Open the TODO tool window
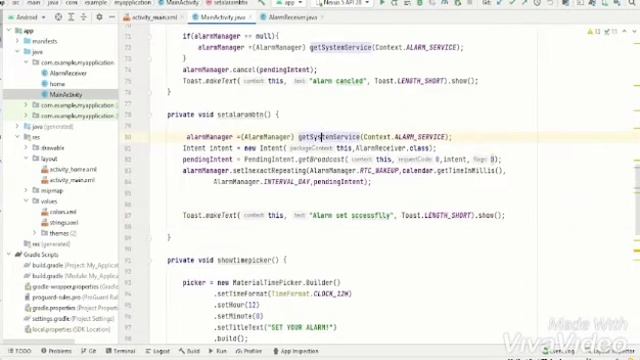The height and width of the screenshot is (360, 640). click(x=20, y=351)
